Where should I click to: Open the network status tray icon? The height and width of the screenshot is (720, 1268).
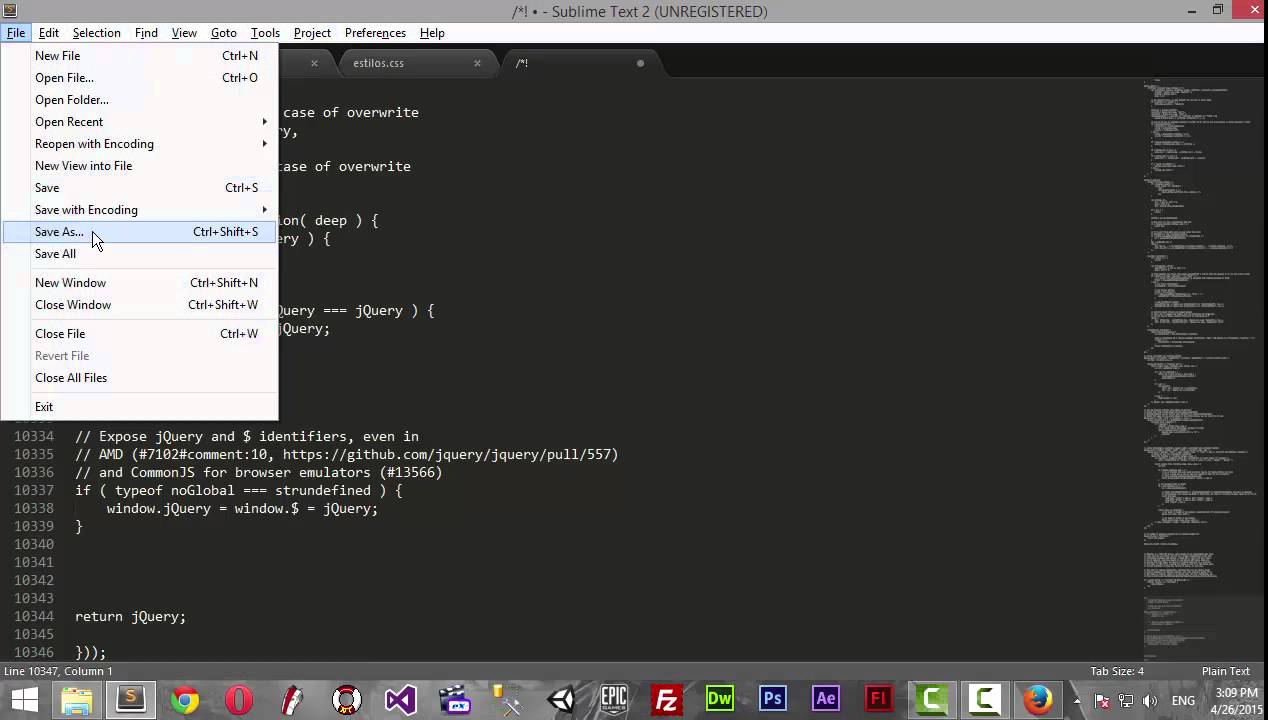(x=1126, y=701)
